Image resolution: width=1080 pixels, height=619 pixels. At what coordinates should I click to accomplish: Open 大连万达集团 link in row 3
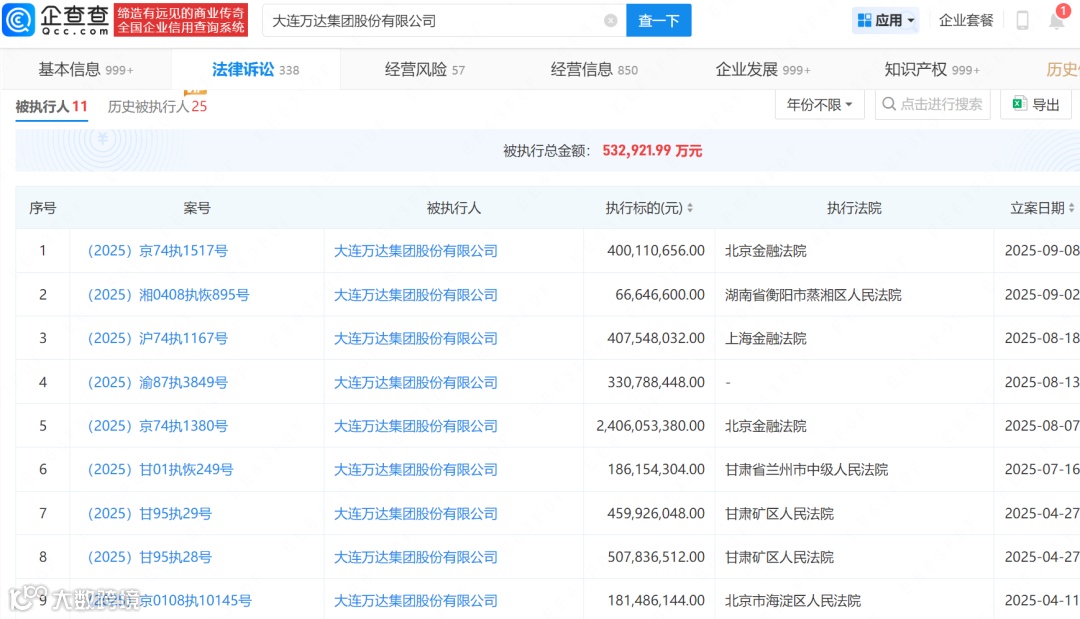[415, 338]
